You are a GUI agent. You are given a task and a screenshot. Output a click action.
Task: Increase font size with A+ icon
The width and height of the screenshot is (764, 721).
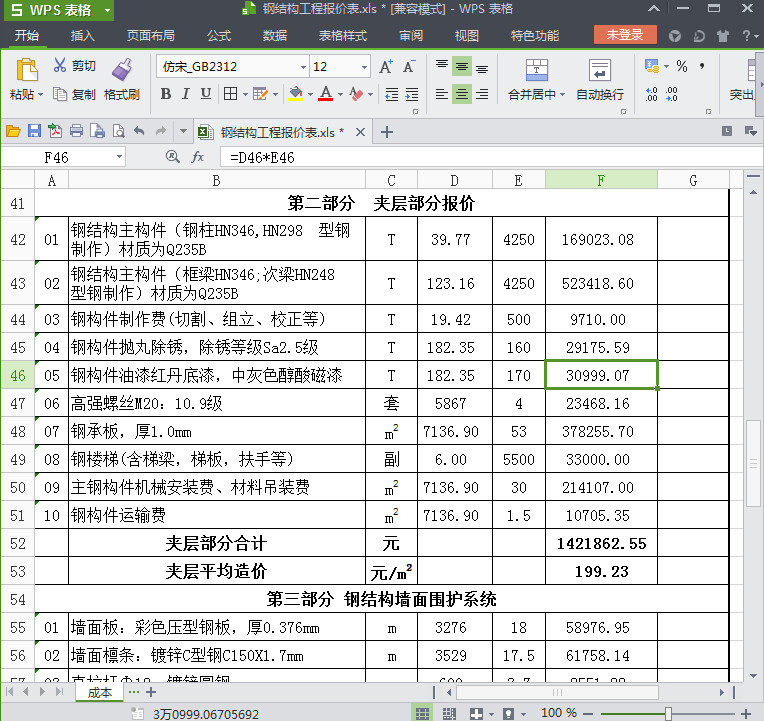tap(386, 67)
